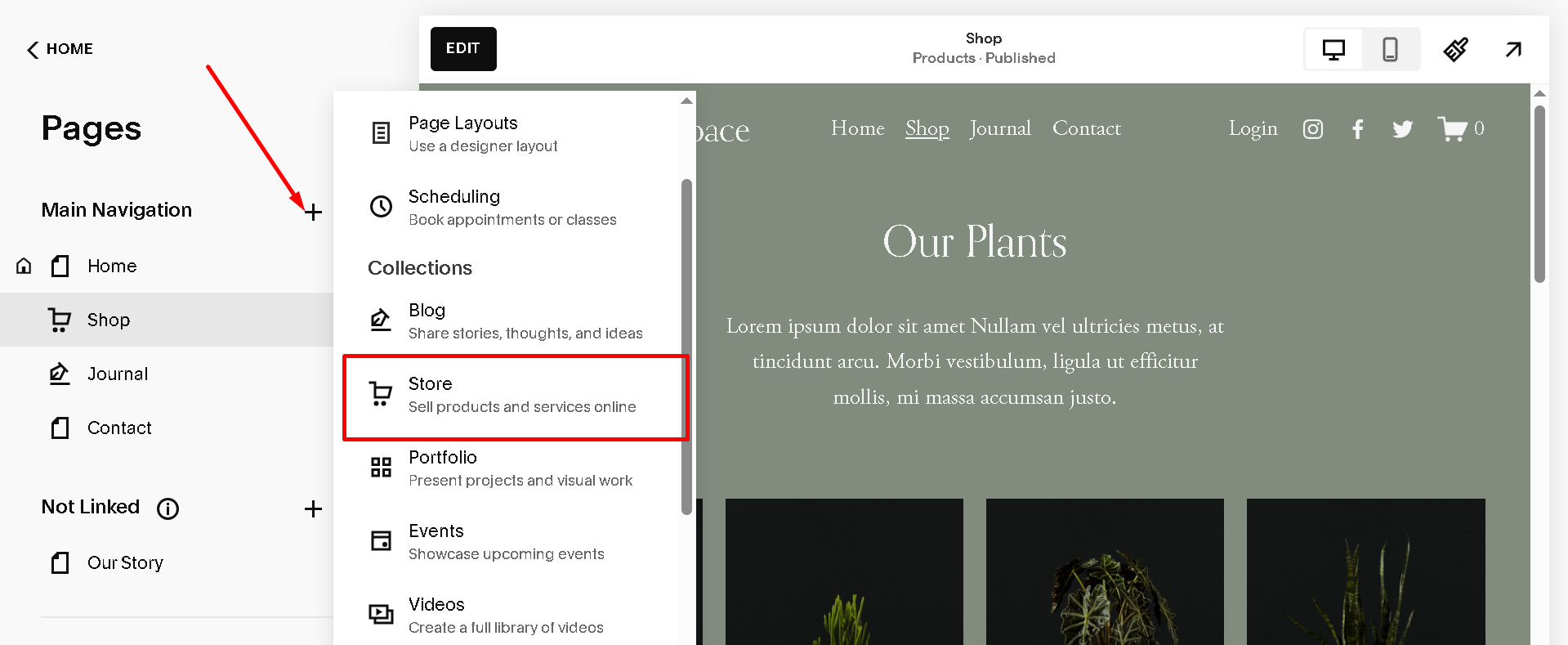Click the EDIT button
This screenshot has width=1568, height=645.
pos(463,49)
